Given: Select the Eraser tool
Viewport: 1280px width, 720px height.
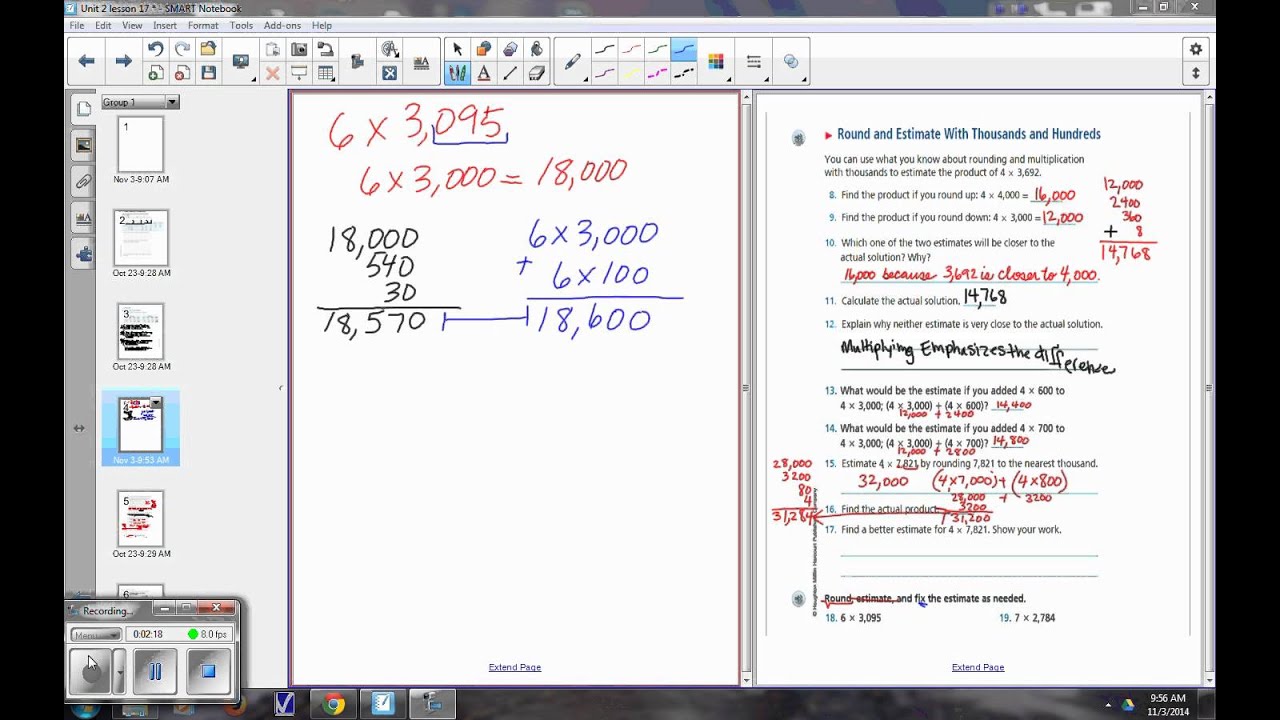Looking at the screenshot, I should [x=536, y=72].
